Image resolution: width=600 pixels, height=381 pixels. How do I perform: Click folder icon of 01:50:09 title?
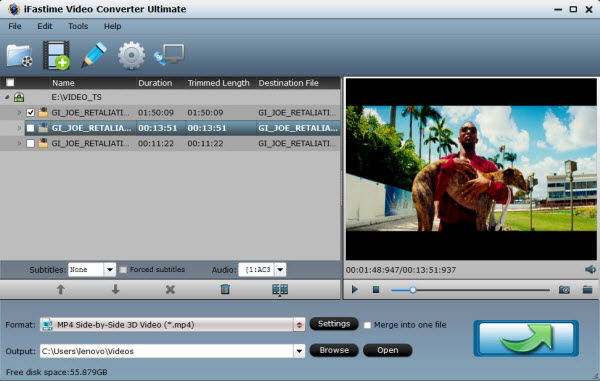(43, 112)
